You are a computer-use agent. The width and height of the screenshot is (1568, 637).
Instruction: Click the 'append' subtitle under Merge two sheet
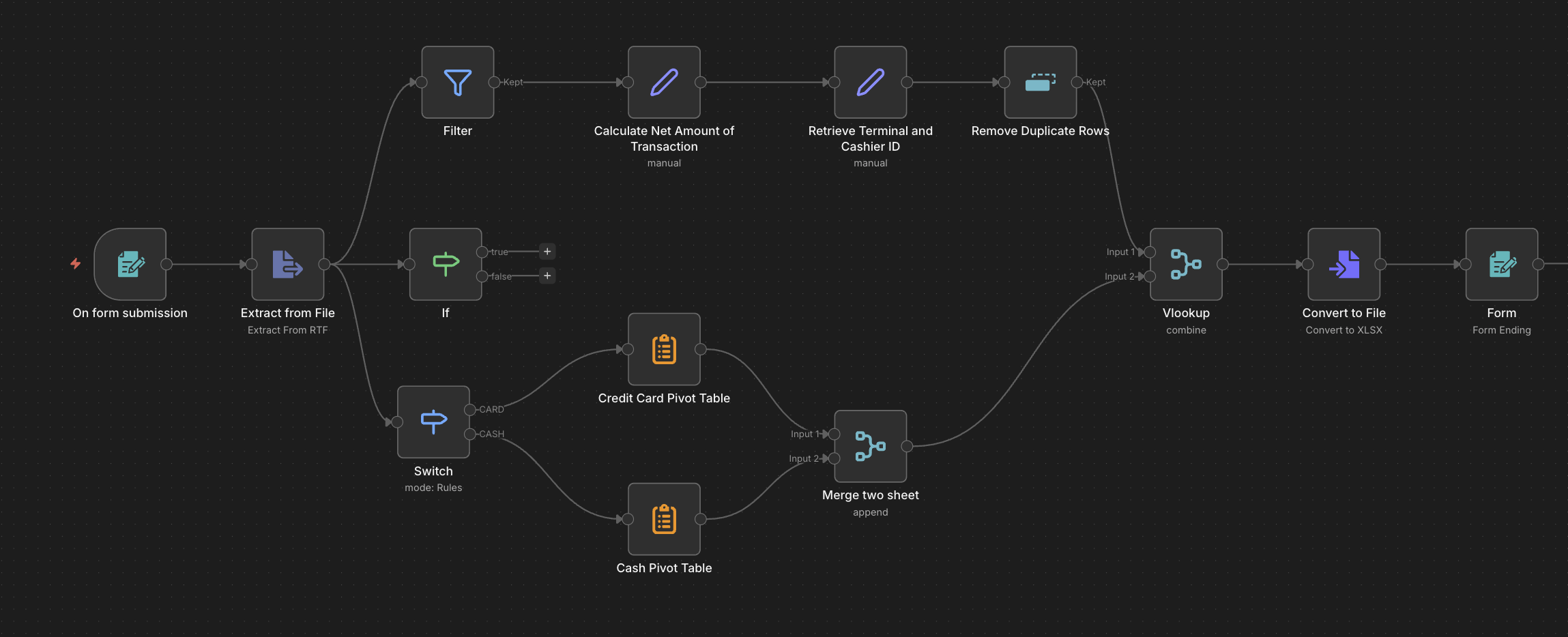(x=871, y=512)
